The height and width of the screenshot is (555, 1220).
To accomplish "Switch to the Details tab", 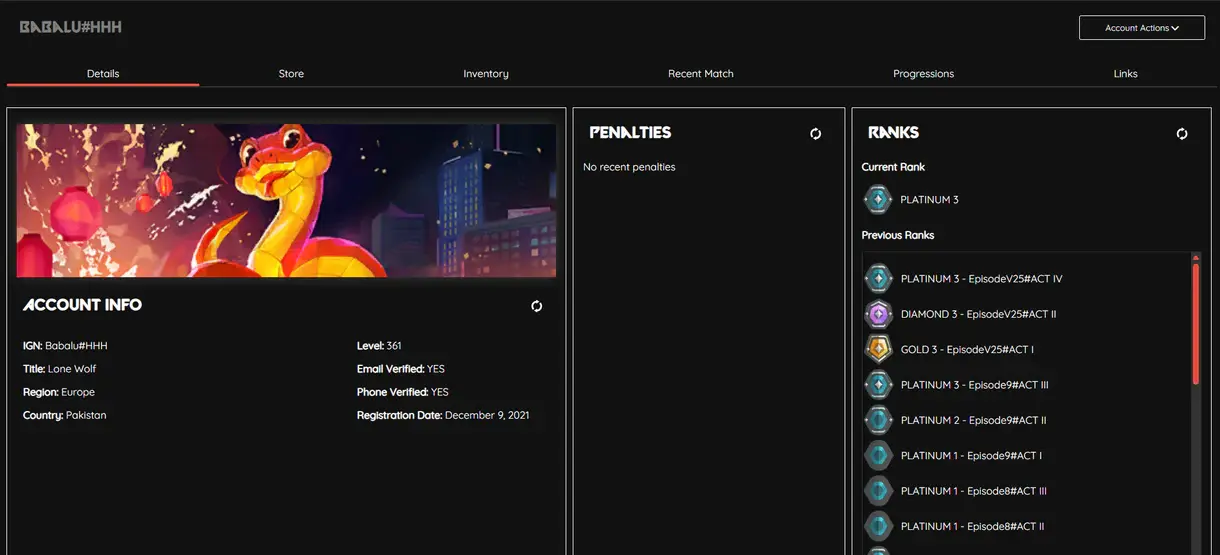I will pyautogui.click(x=103, y=74).
